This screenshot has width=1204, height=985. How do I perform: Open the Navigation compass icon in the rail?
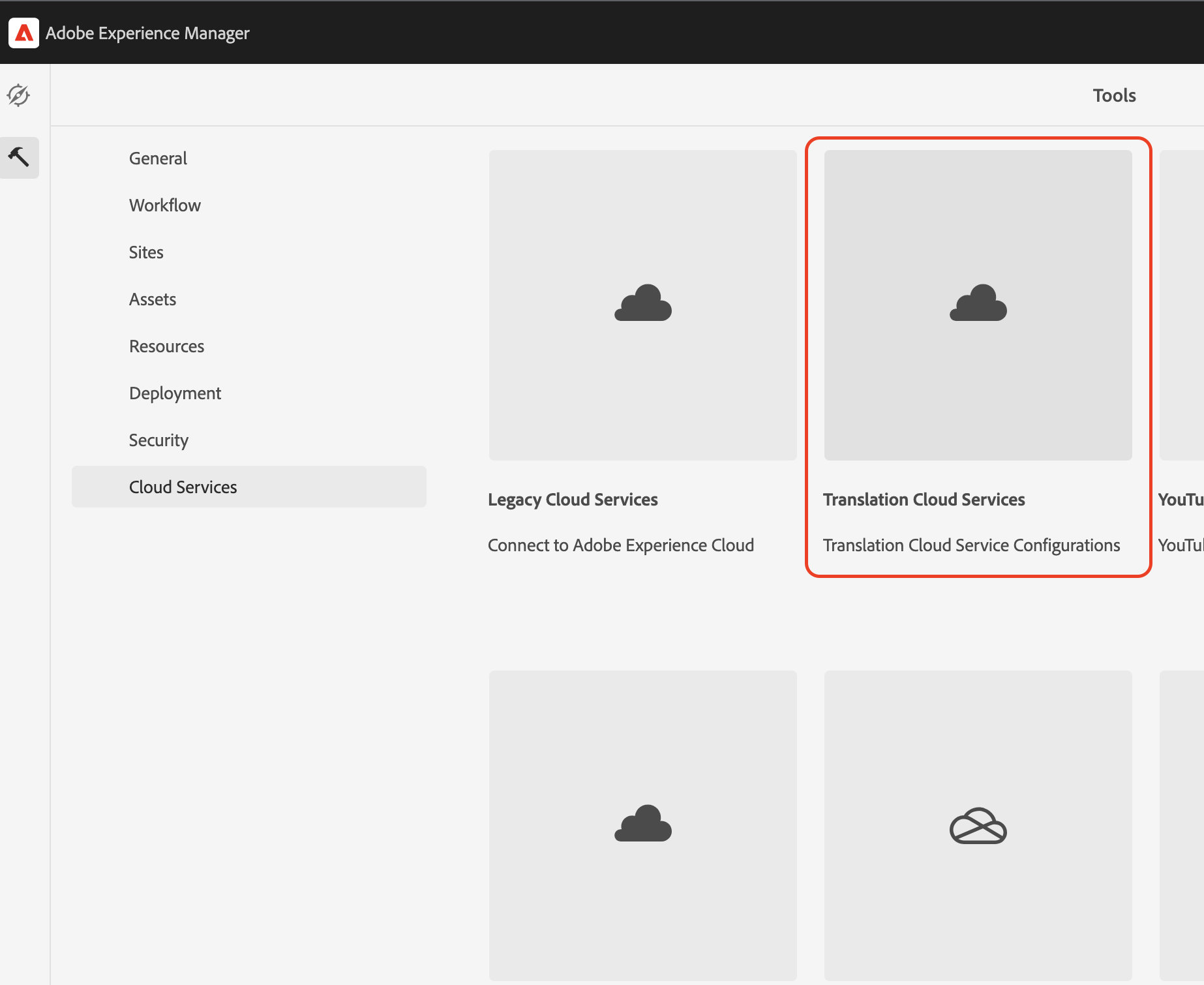[18, 95]
